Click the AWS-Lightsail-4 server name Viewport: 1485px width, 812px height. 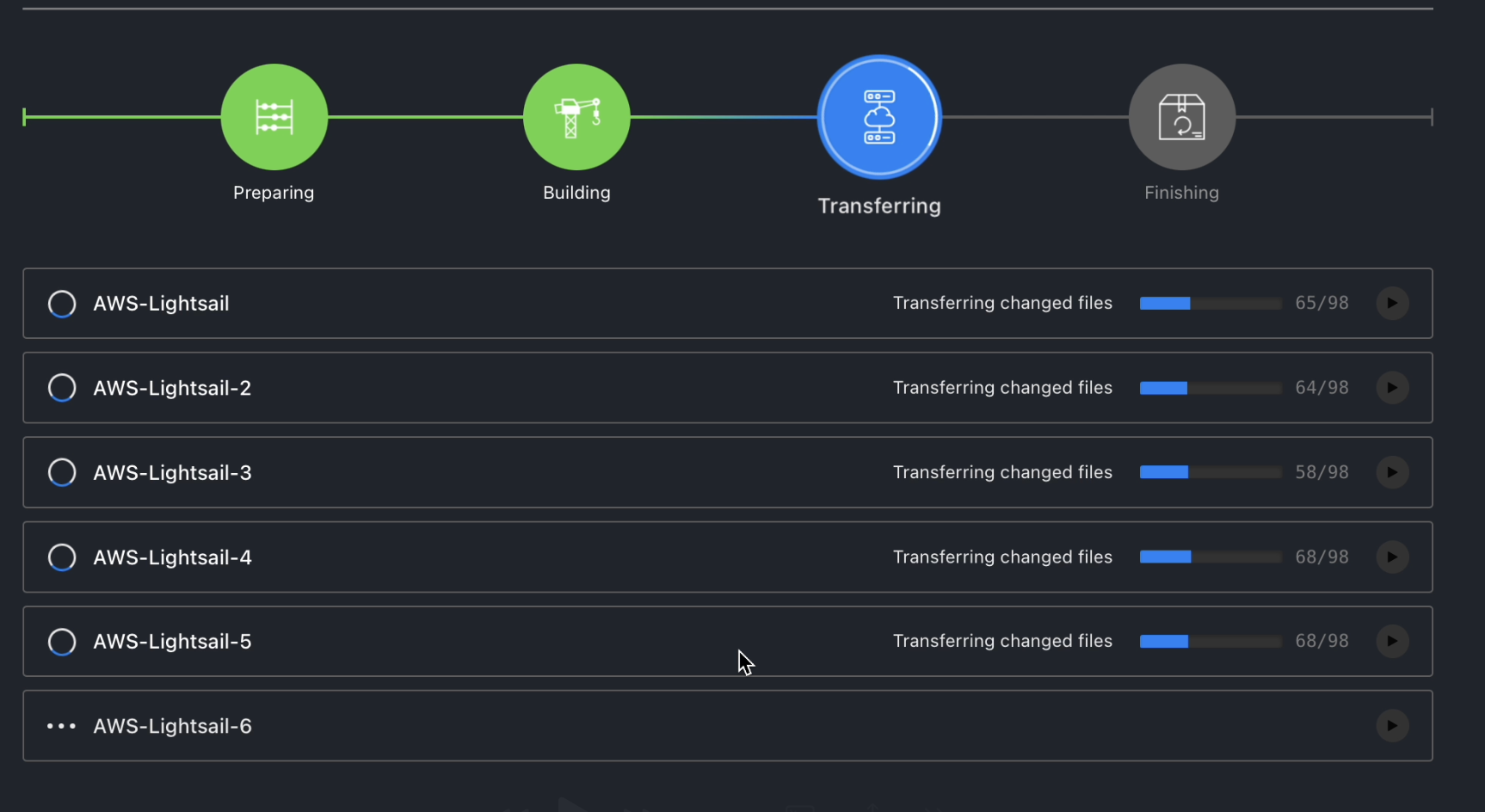click(172, 557)
